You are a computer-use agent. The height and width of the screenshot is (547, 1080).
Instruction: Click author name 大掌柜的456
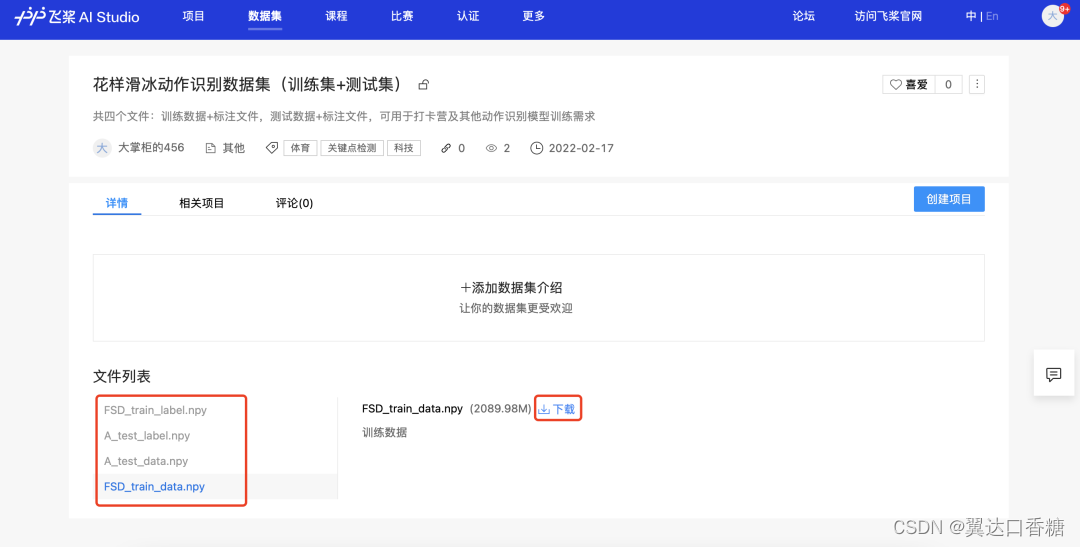tap(151, 147)
